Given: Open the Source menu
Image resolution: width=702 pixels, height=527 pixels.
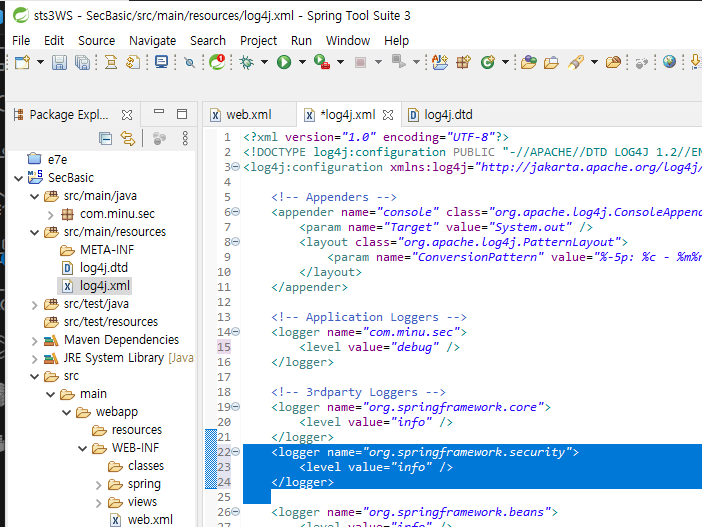Looking at the screenshot, I should tap(97, 41).
